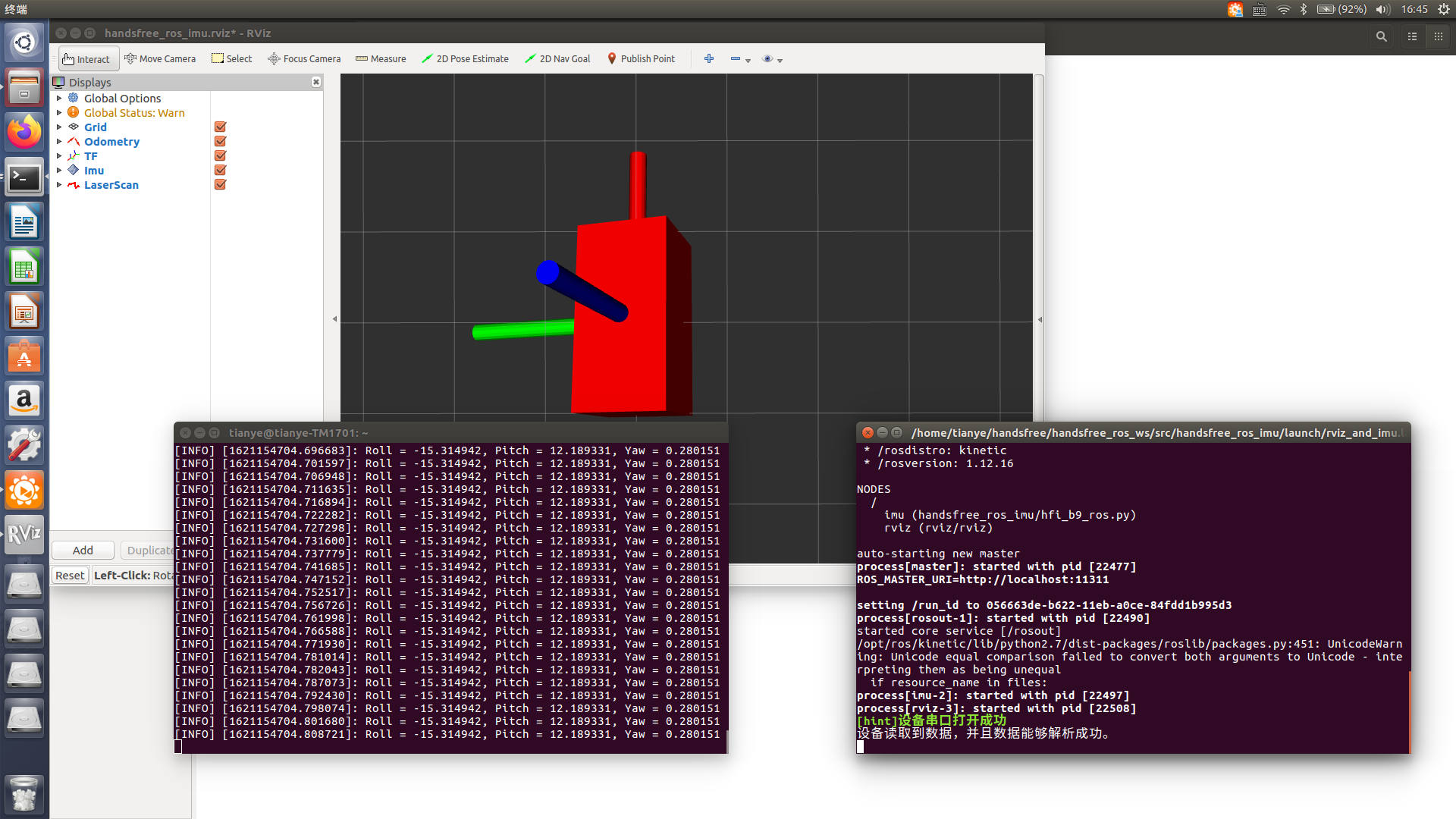
Task: Uncheck the Grid display checkbox
Action: [x=221, y=127]
